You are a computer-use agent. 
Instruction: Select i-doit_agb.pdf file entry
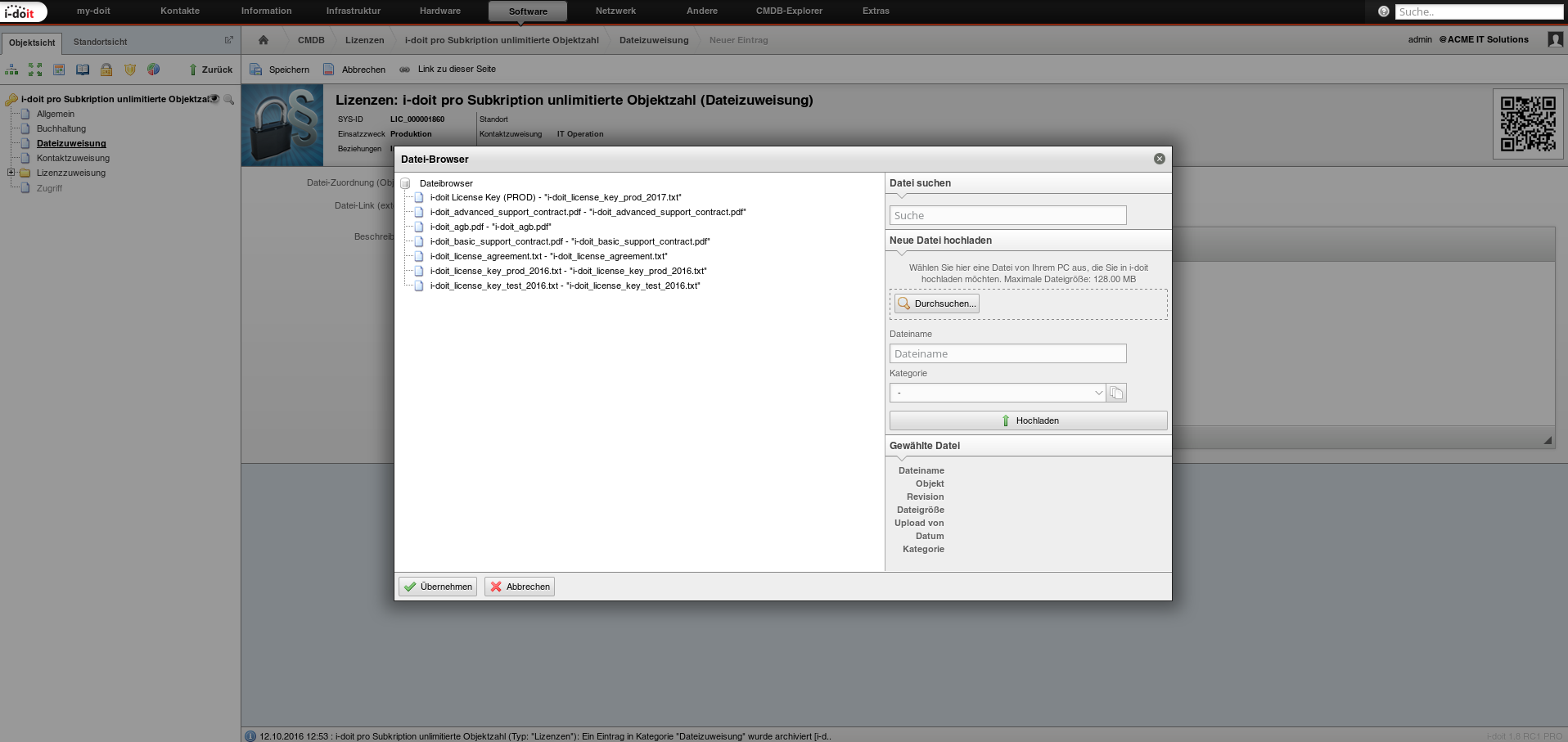click(x=491, y=227)
